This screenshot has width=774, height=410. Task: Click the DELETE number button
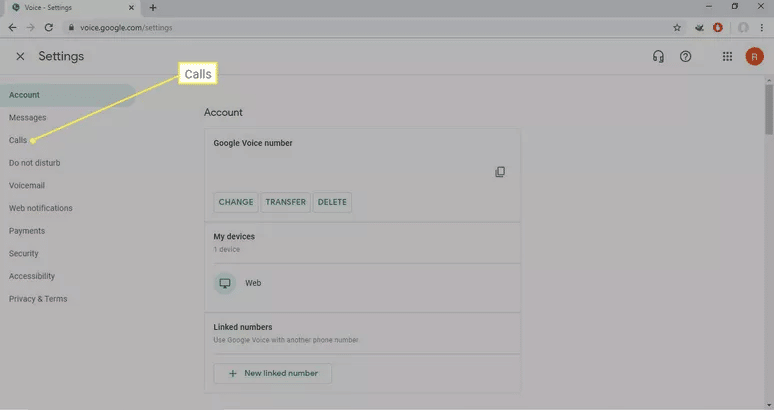[x=332, y=202]
